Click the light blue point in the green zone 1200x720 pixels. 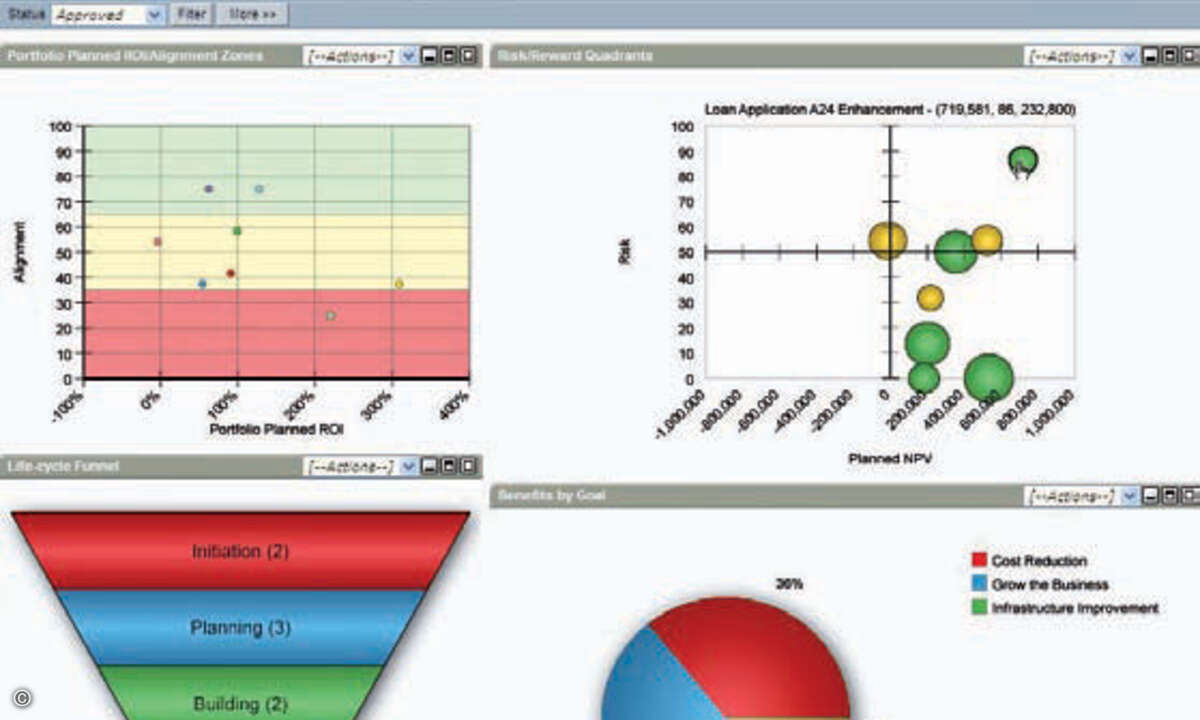[259, 188]
